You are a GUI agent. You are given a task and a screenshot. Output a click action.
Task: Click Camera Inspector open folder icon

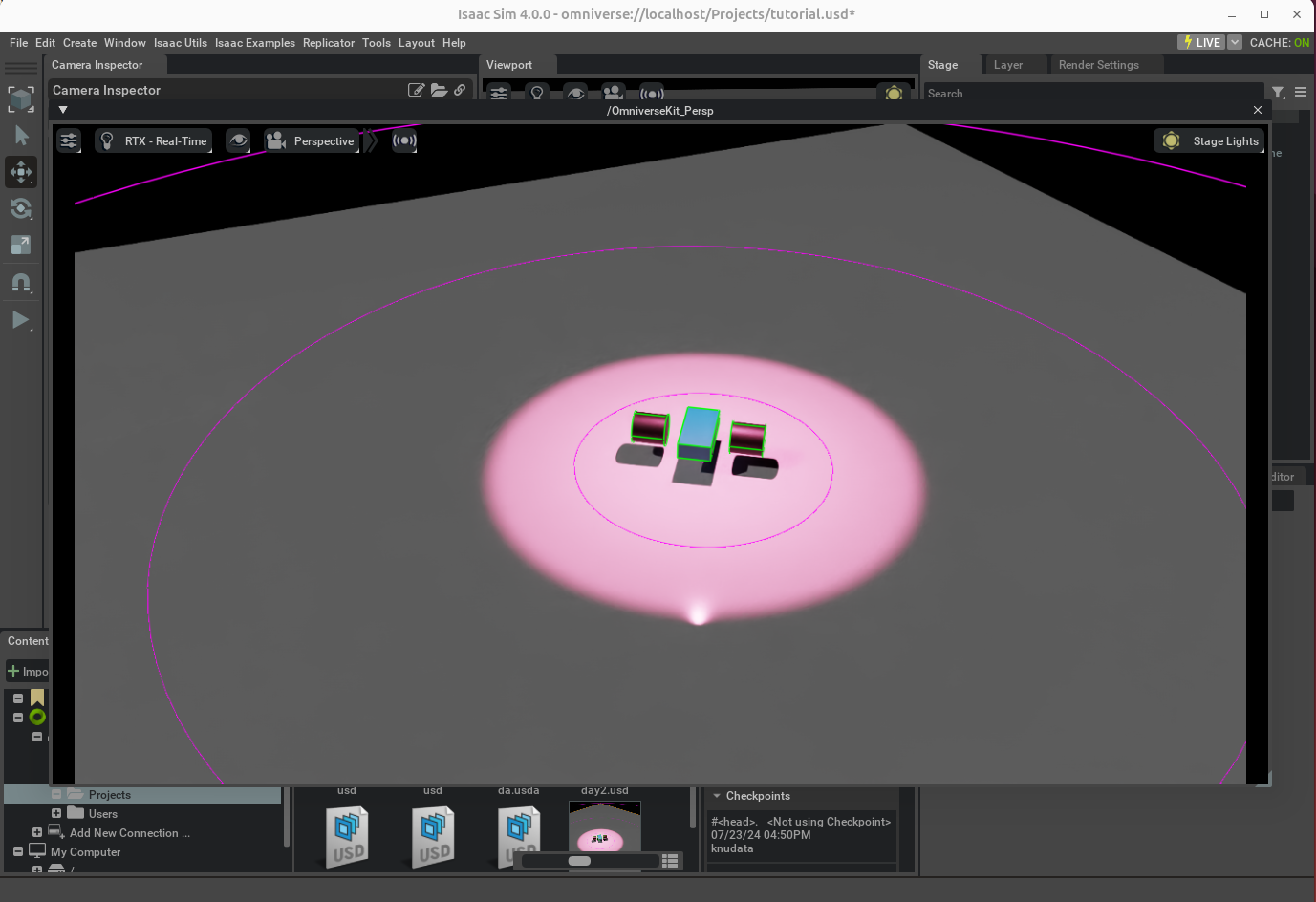(439, 90)
